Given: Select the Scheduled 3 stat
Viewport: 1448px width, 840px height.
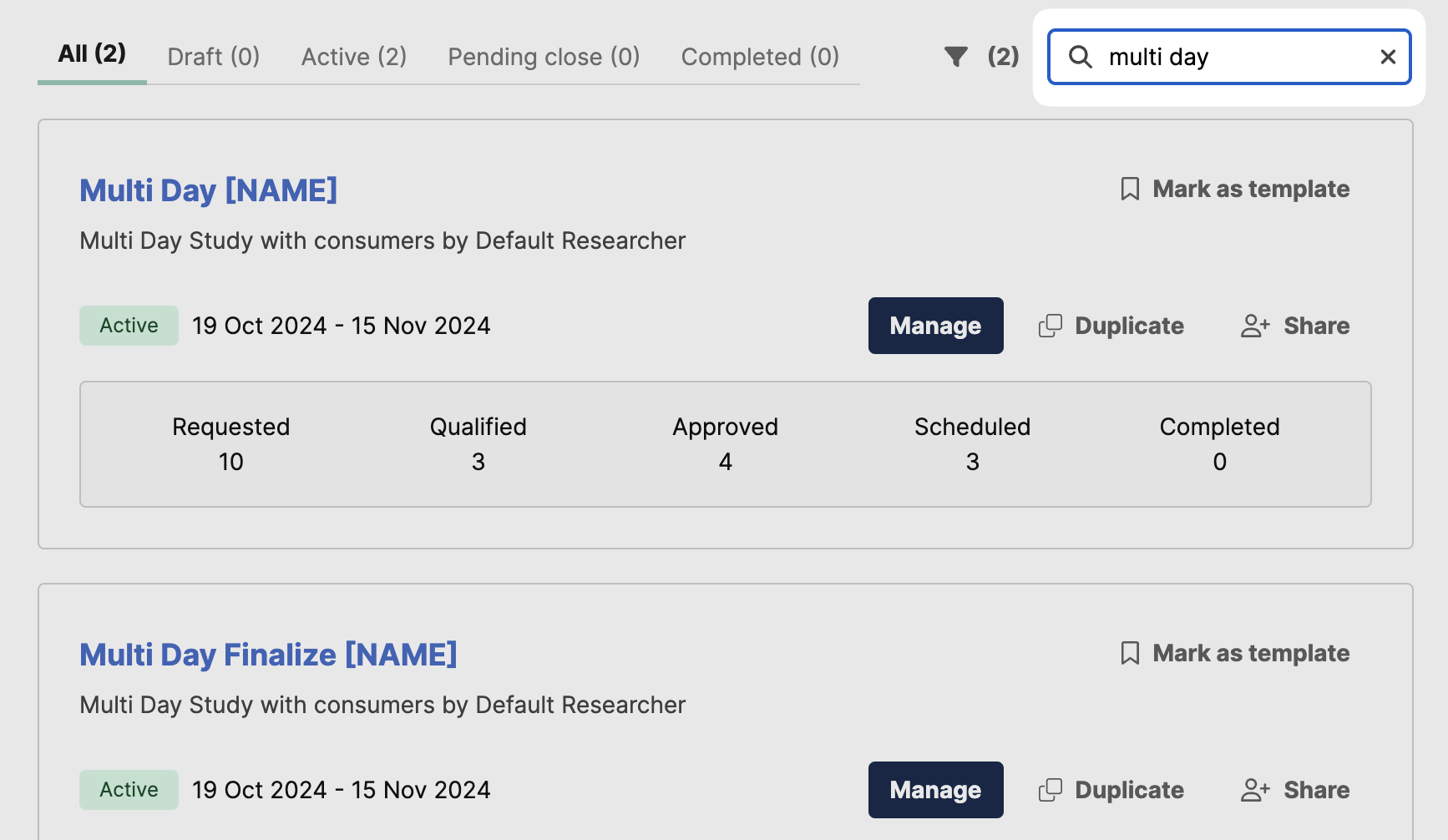Looking at the screenshot, I should tap(973, 444).
